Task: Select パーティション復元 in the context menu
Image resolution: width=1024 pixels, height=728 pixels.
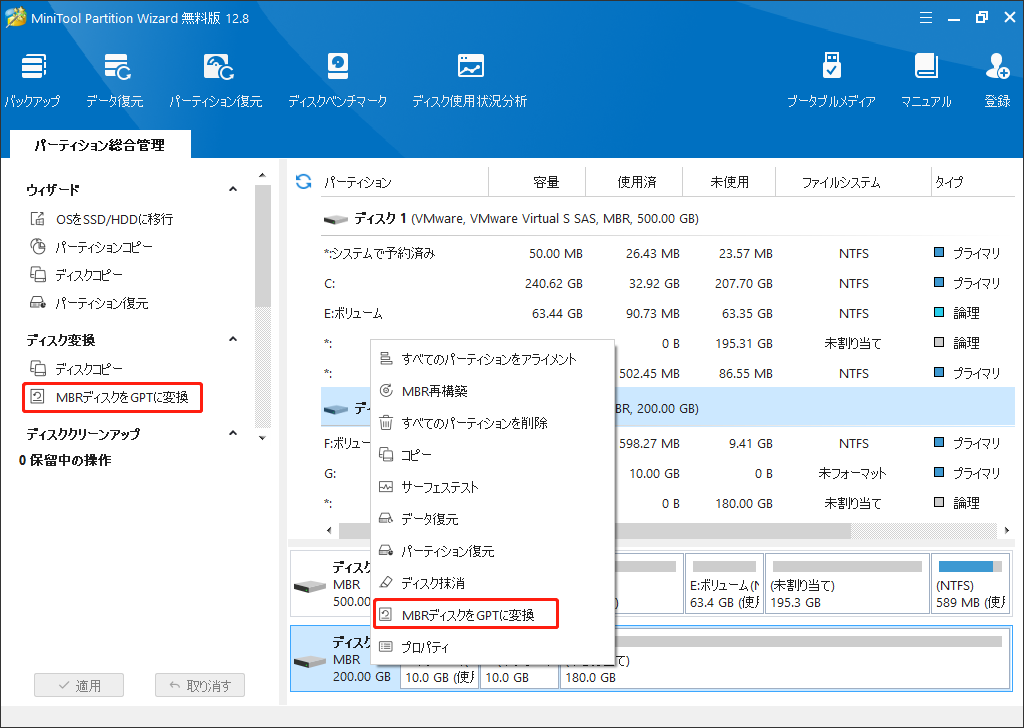Action: pyautogui.click(x=492, y=551)
